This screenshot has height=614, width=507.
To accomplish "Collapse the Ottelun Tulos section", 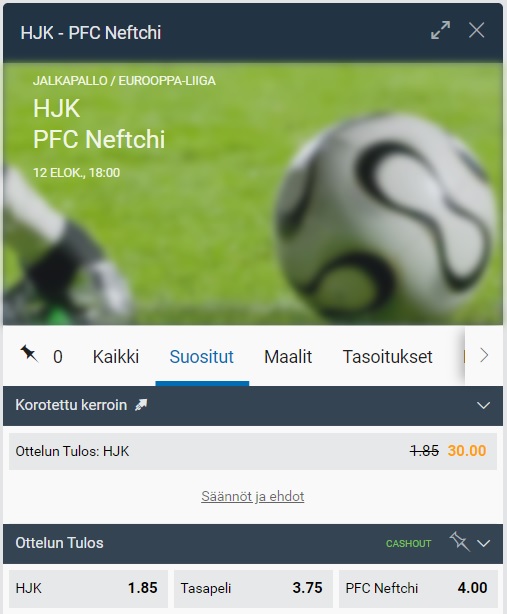I will pos(484,543).
